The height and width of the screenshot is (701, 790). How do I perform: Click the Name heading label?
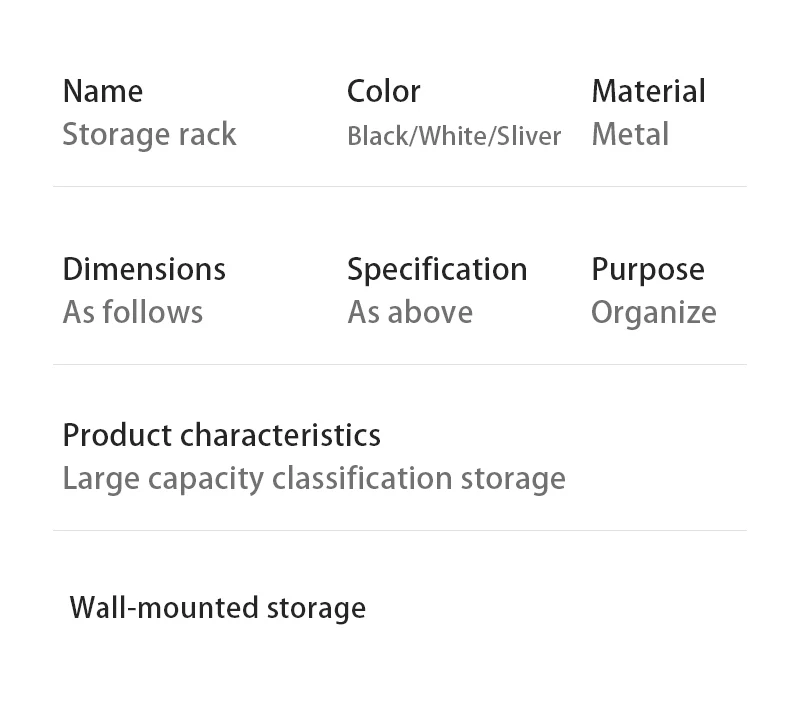point(102,91)
